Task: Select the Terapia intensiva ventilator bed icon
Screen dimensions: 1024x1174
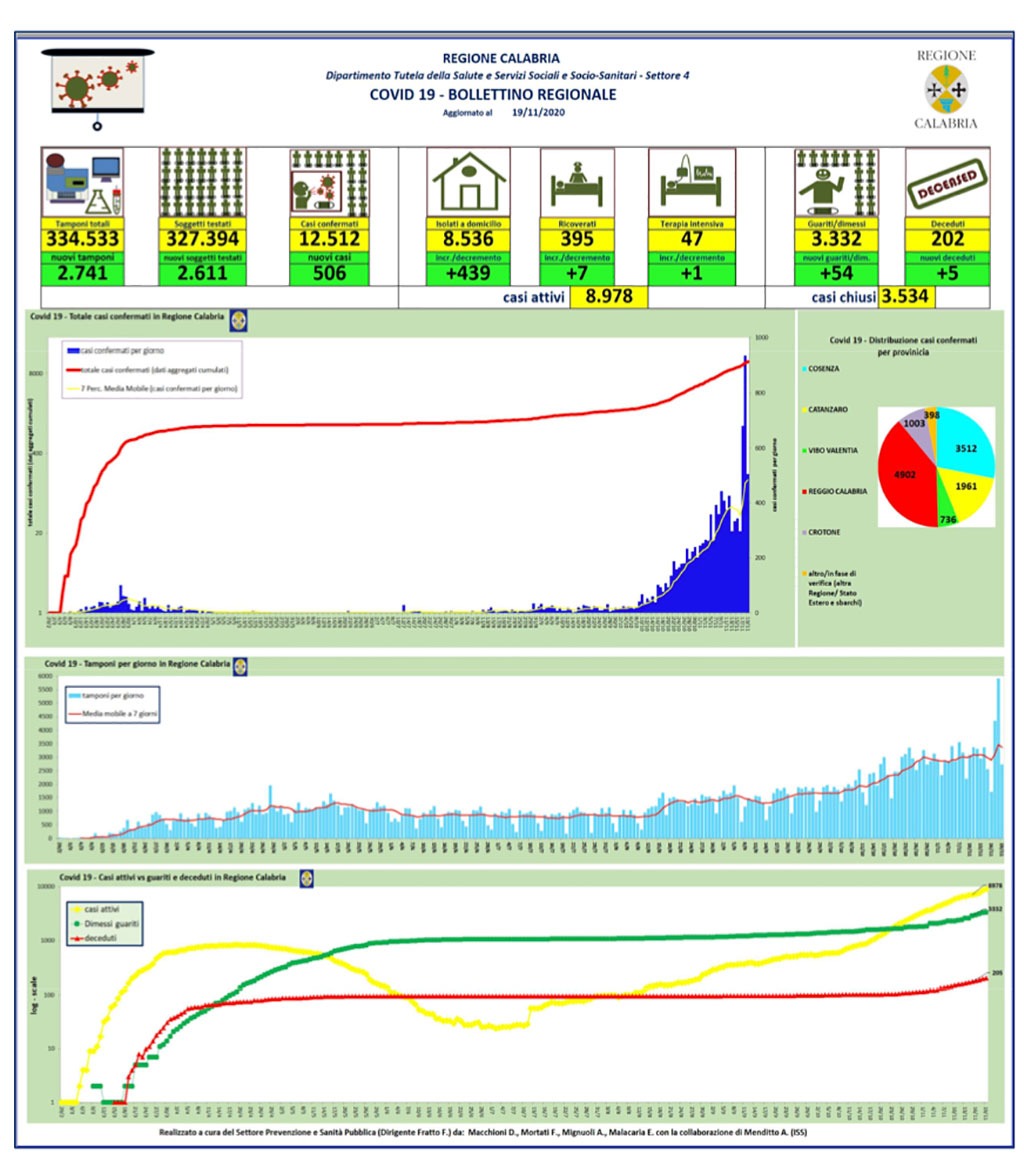Action: 692,183
